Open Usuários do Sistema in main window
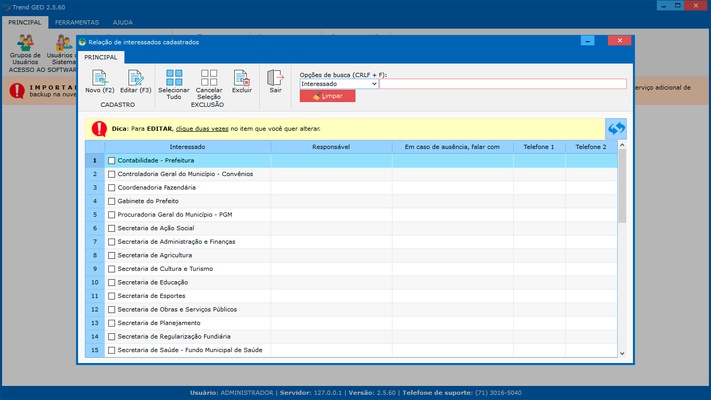 point(63,50)
